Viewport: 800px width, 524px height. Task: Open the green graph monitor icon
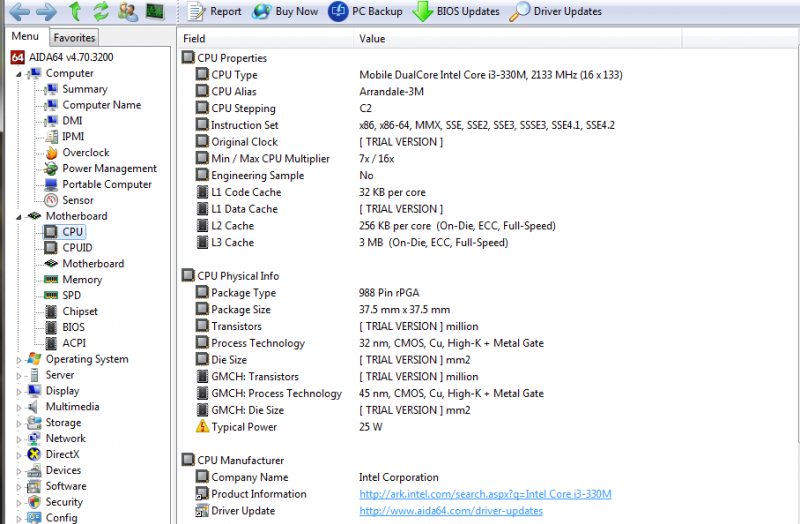pyautogui.click(x=155, y=12)
